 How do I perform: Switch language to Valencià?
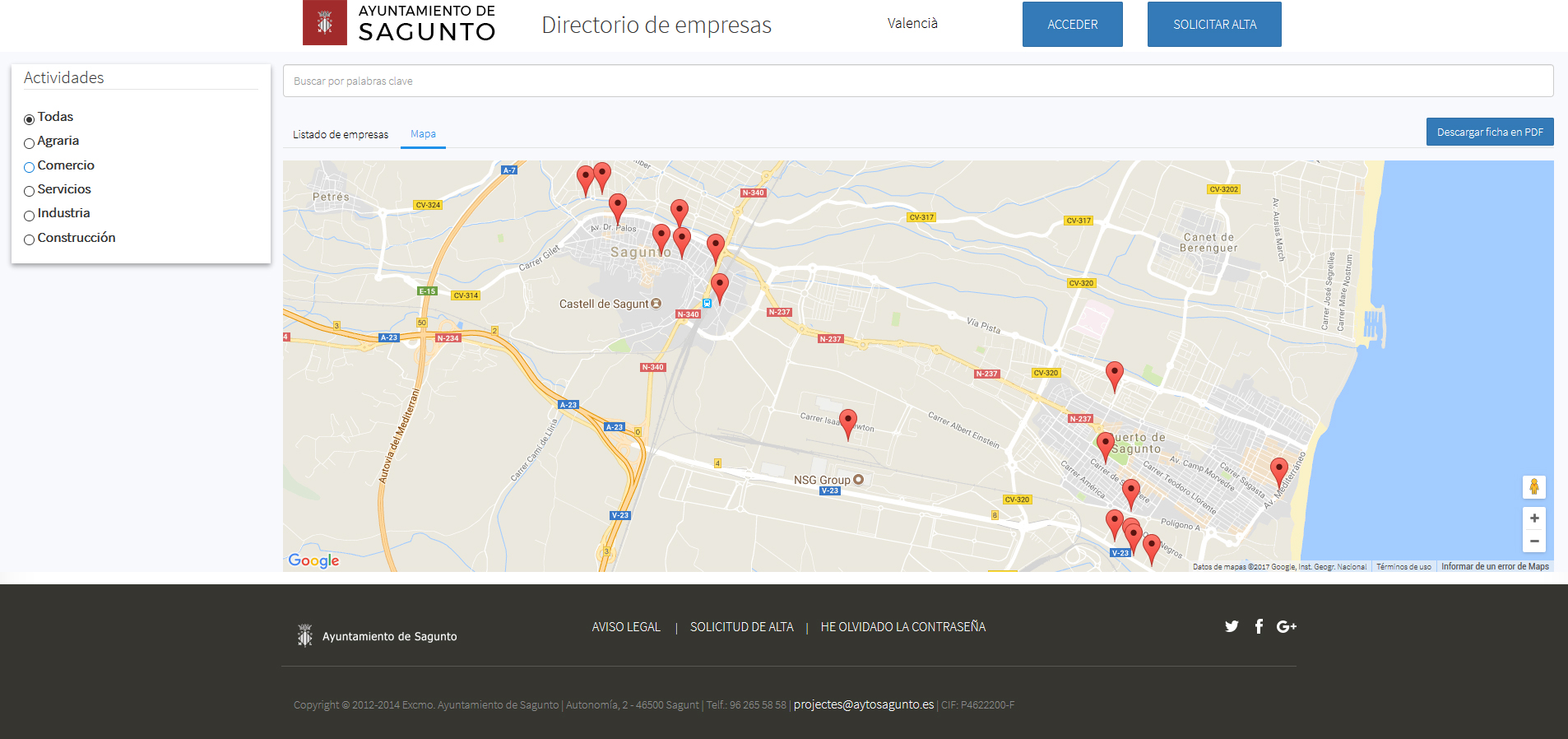pyautogui.click(x=912, y=23)
